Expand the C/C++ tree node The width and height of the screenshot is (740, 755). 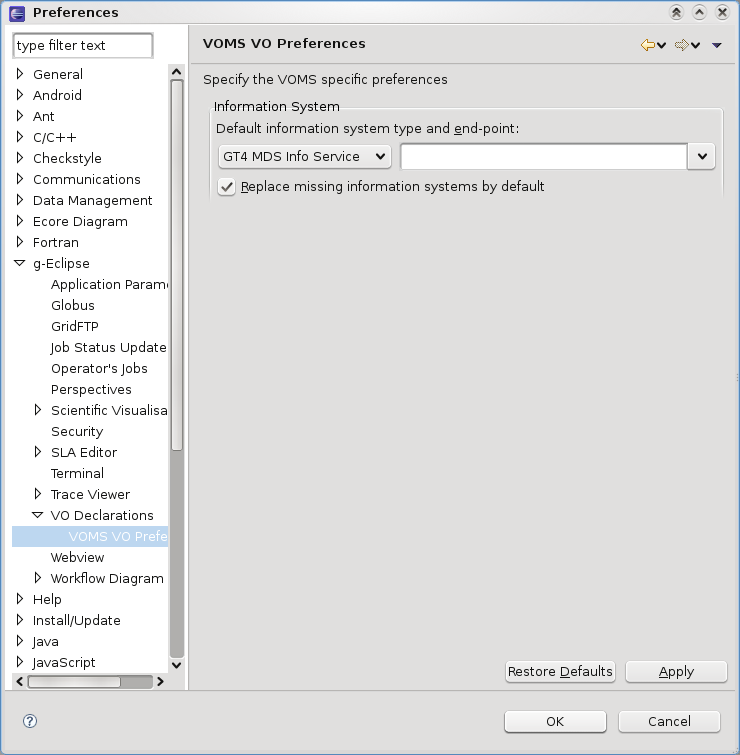(20, 137)
